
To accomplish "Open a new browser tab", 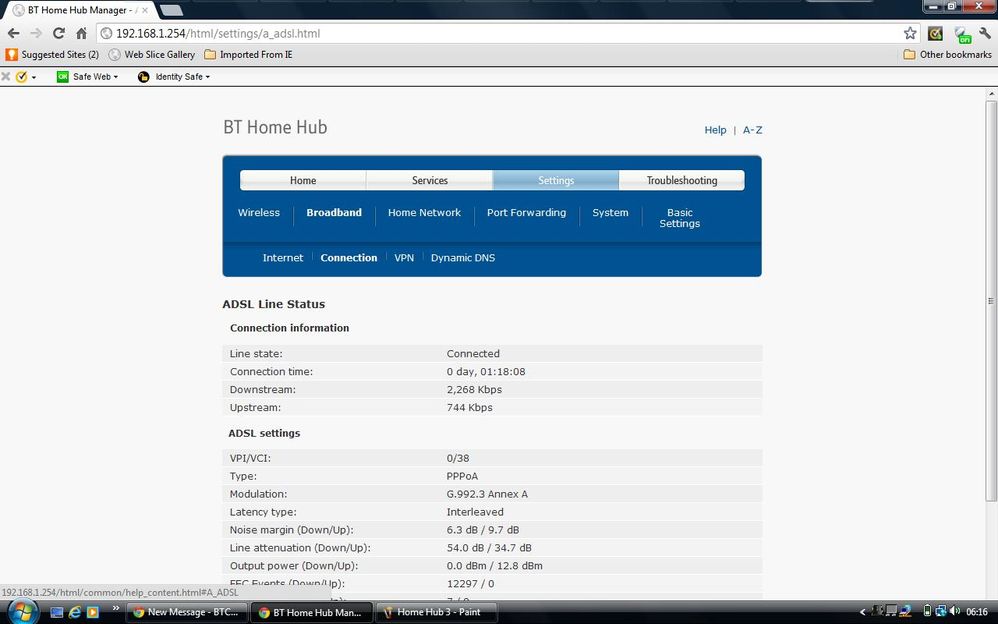I will coord(171,10).
